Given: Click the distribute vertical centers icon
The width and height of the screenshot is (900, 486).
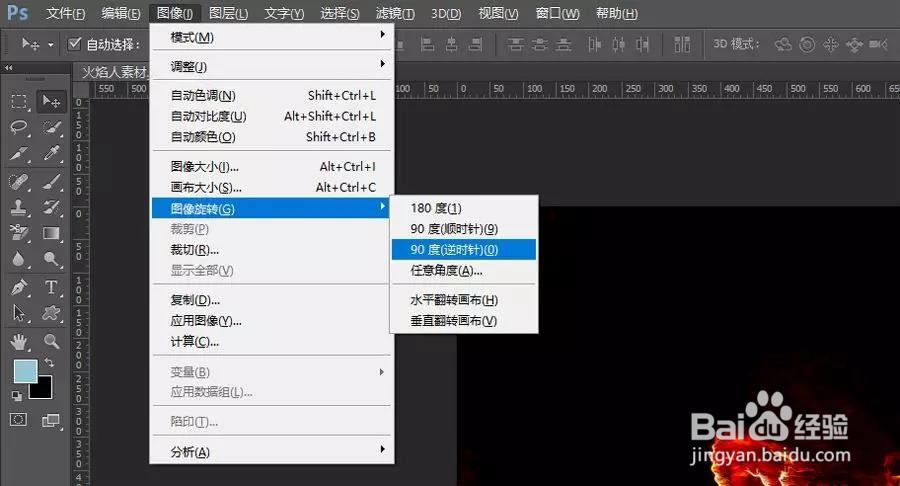Looking at the screenshot, I should pos(540,44).
